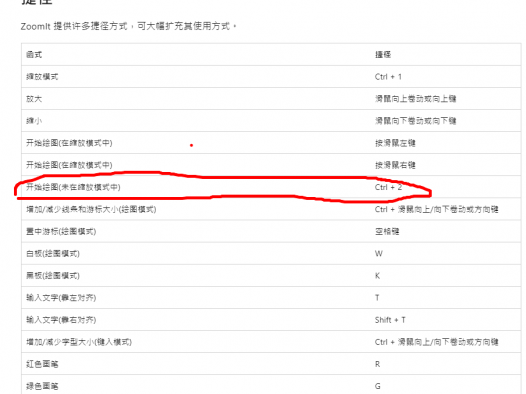Click the function cell in the '按滑鼠左鍵' row

click(x=69, y=143)
